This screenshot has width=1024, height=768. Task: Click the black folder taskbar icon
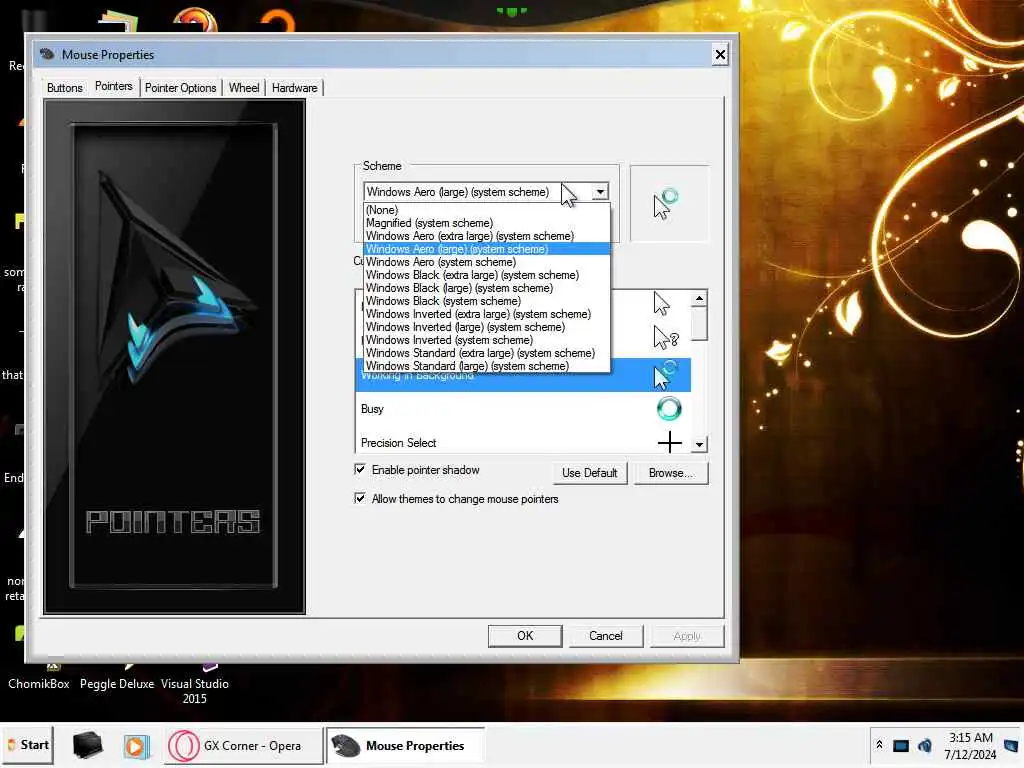click(88, 745)
